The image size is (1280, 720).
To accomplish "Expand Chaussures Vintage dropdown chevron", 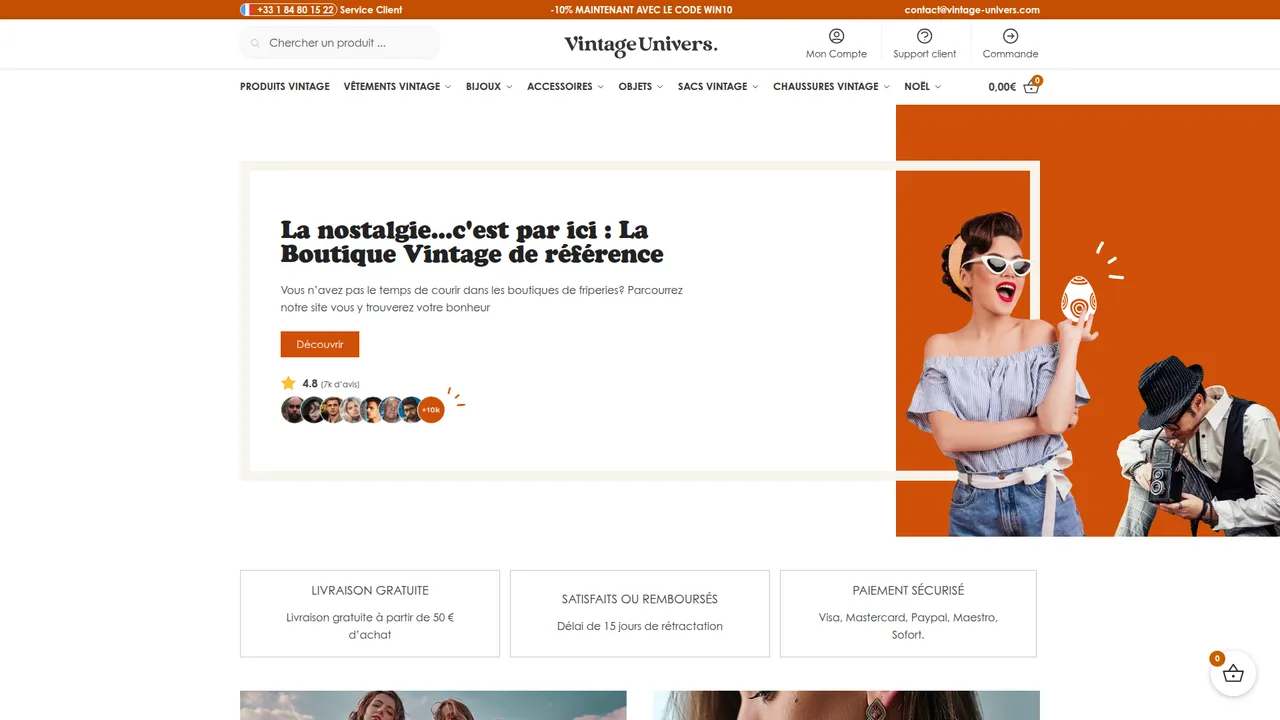I will (x=886, y=87).
